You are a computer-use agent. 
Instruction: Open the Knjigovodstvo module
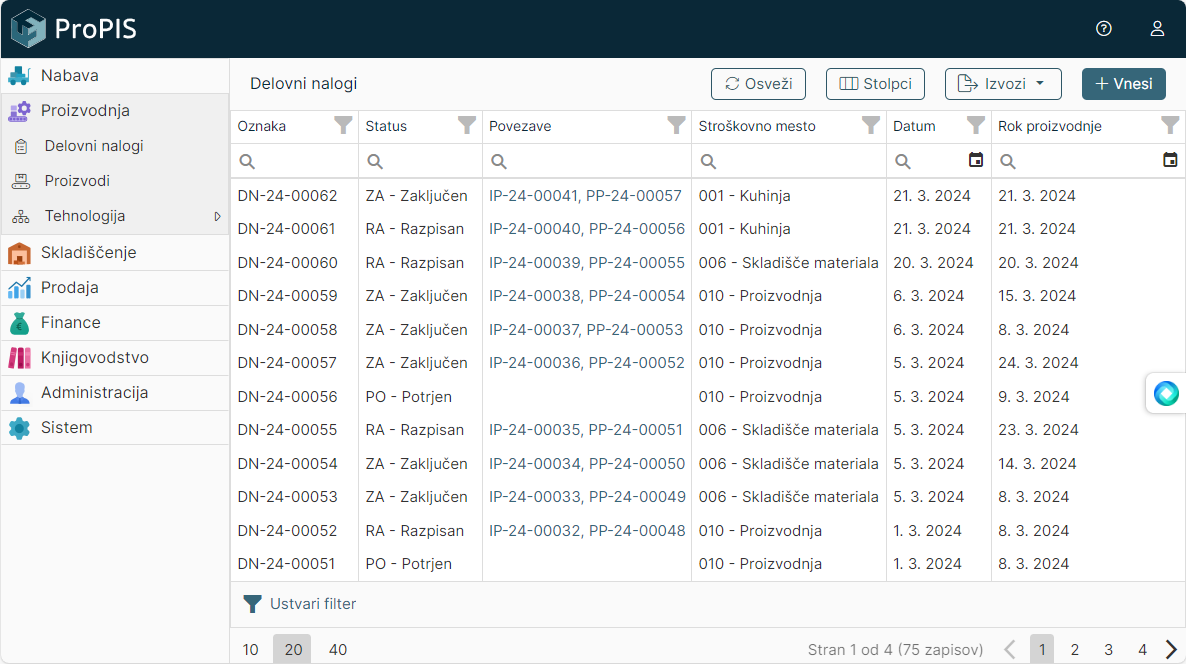[x=115, y=358]
